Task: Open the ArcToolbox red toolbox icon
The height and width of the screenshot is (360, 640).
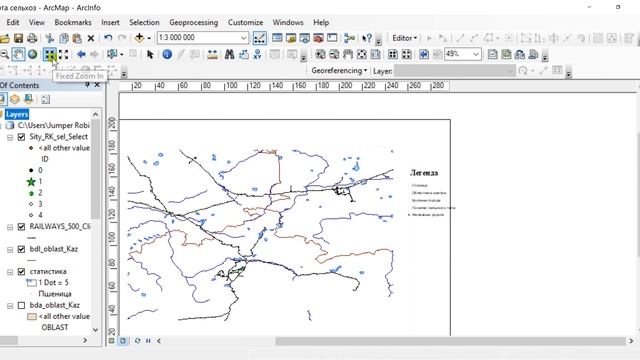Action: (x=318, y=38)
